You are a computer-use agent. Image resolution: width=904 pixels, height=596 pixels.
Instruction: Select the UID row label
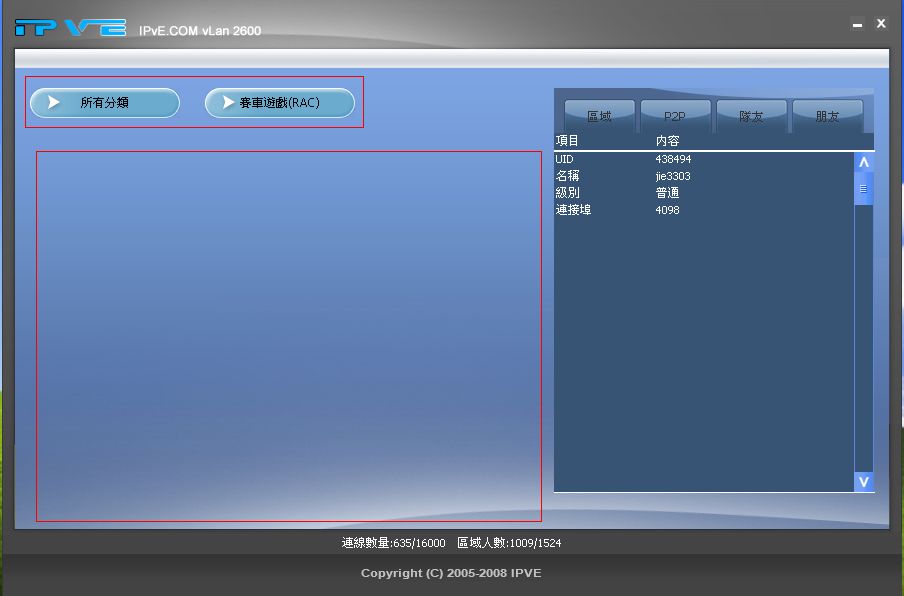tap(564, 159)
